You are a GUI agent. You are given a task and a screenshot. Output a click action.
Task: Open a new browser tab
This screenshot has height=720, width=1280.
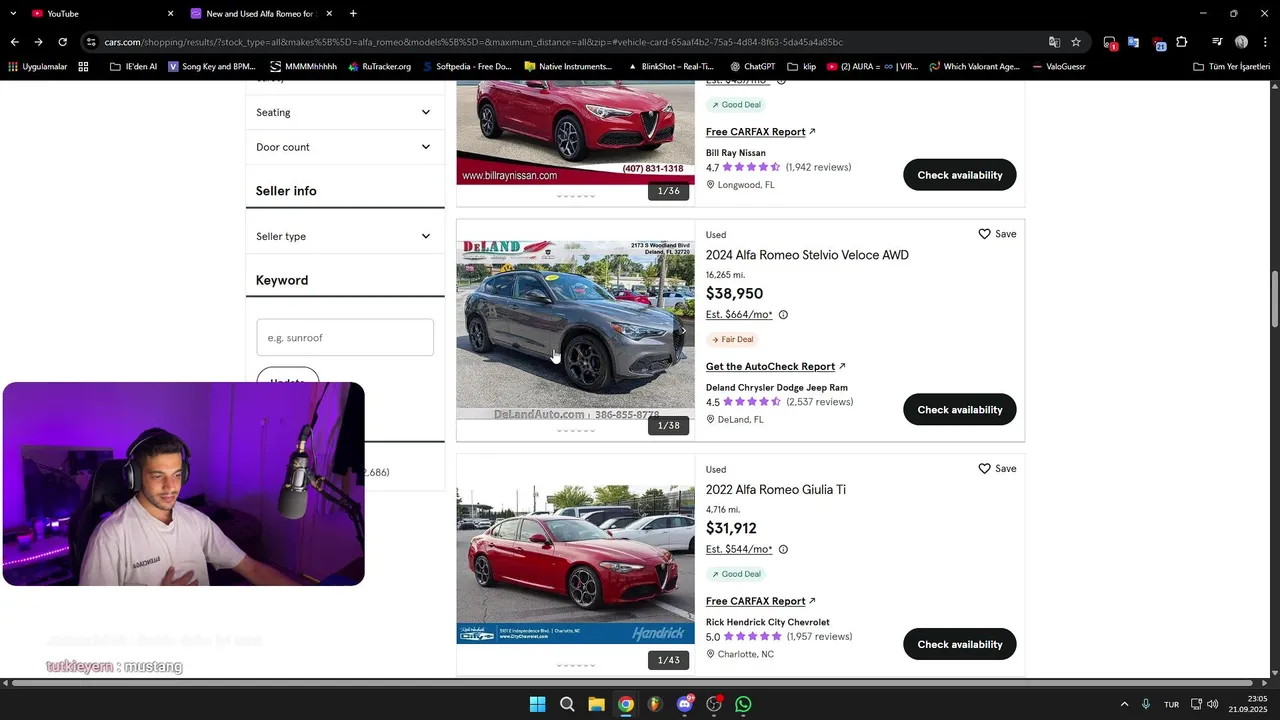[353, 13]
